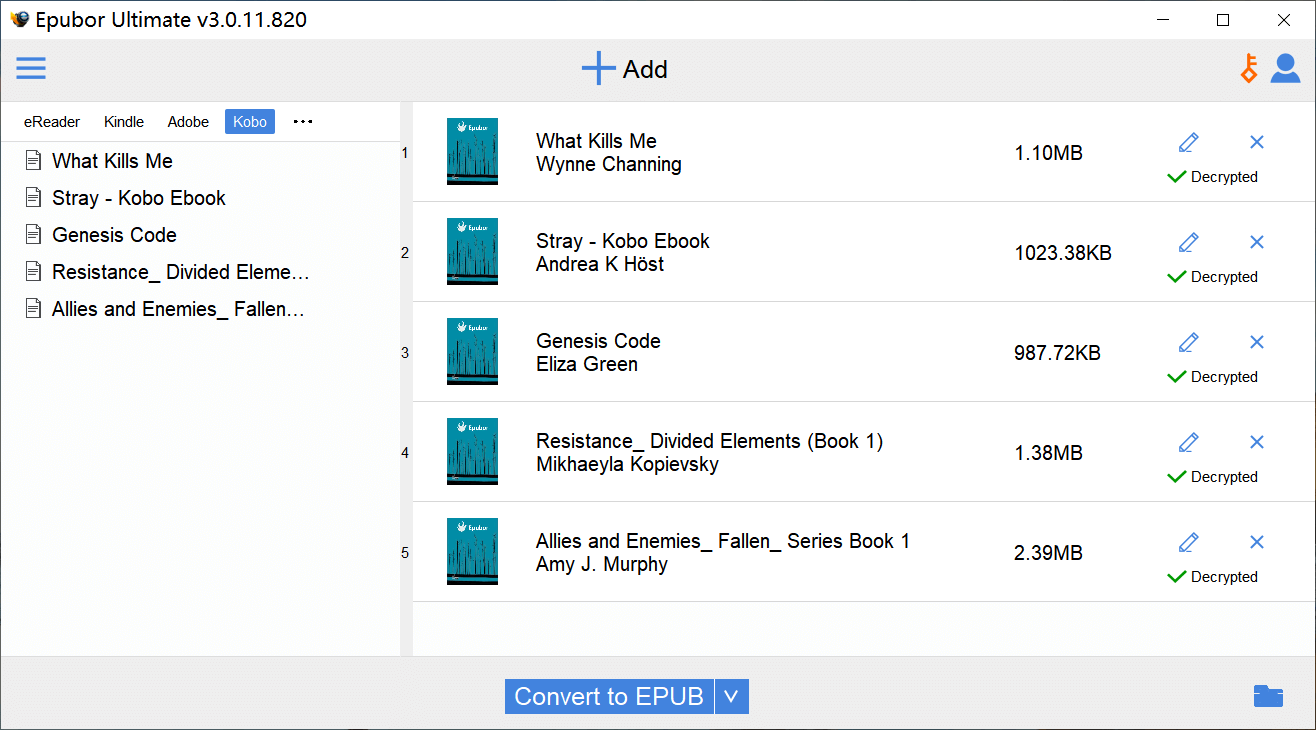Click document icon beside Genesis Code sidebar
The height and width of the screenshot is (730, 1316).
click(x=34, y=234)
